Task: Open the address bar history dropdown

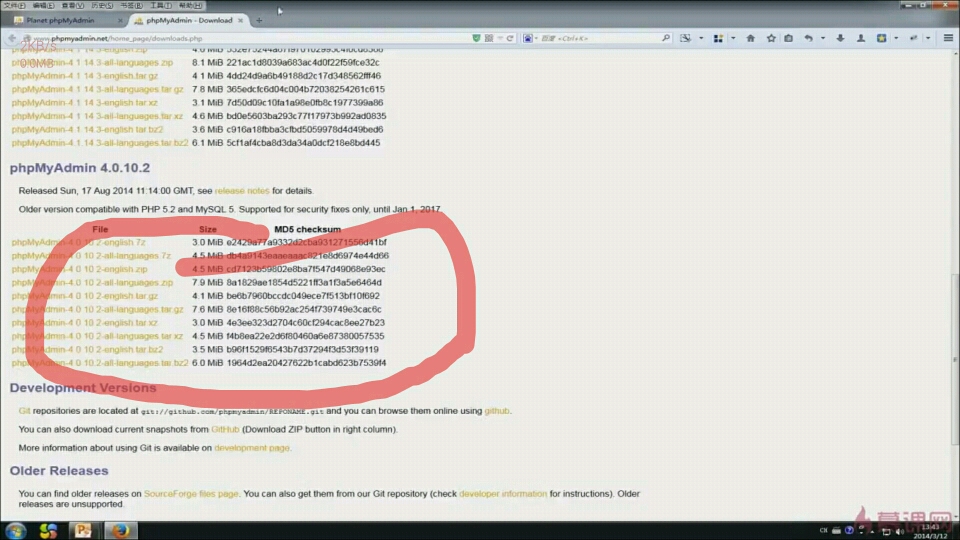Action: (500, 38)
